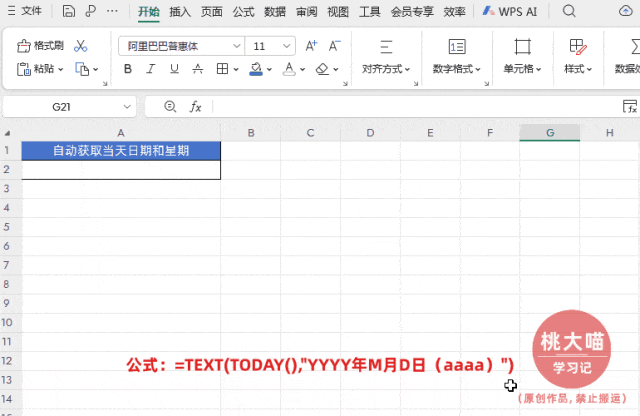This screenshot has width=640, height=416.
Task: Expand the borders dropdown arrow
Action: click(236, 69)
